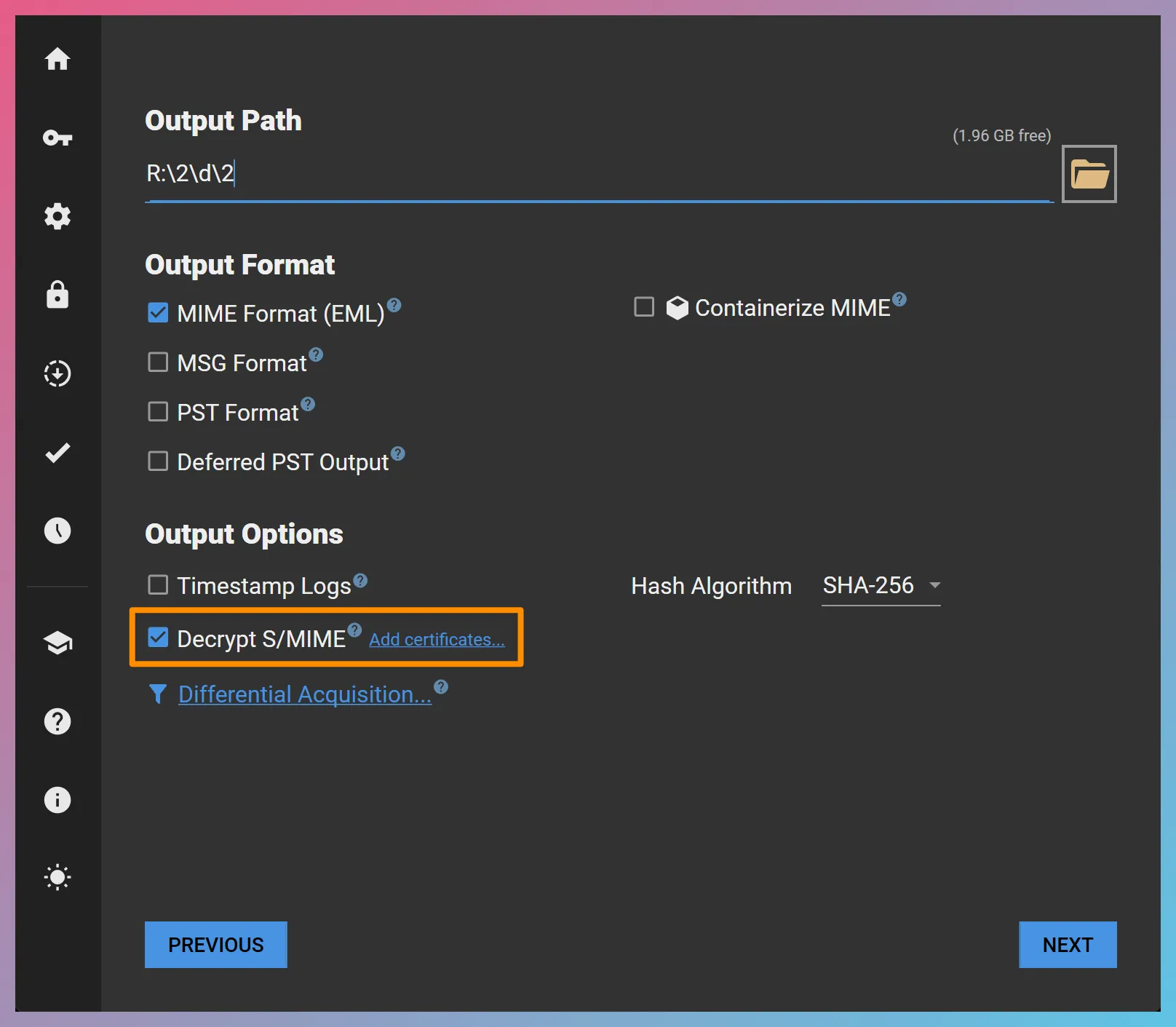This screenshot has height=1027, width=1176.
Task: Go to the Home sidebar icon
Action: coord(57,59)
